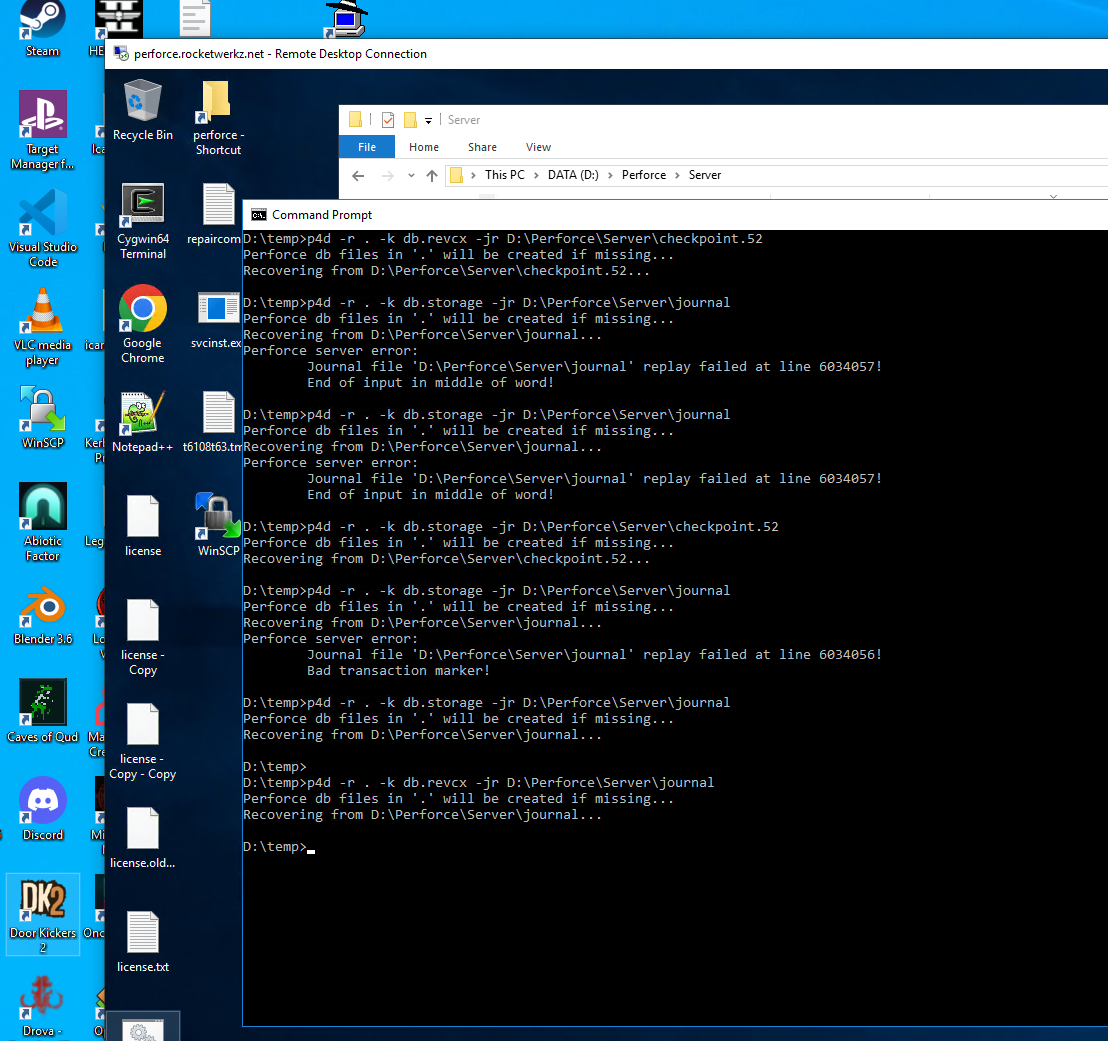
Task: Click Command Prompt window system icon
Action: 259,215
